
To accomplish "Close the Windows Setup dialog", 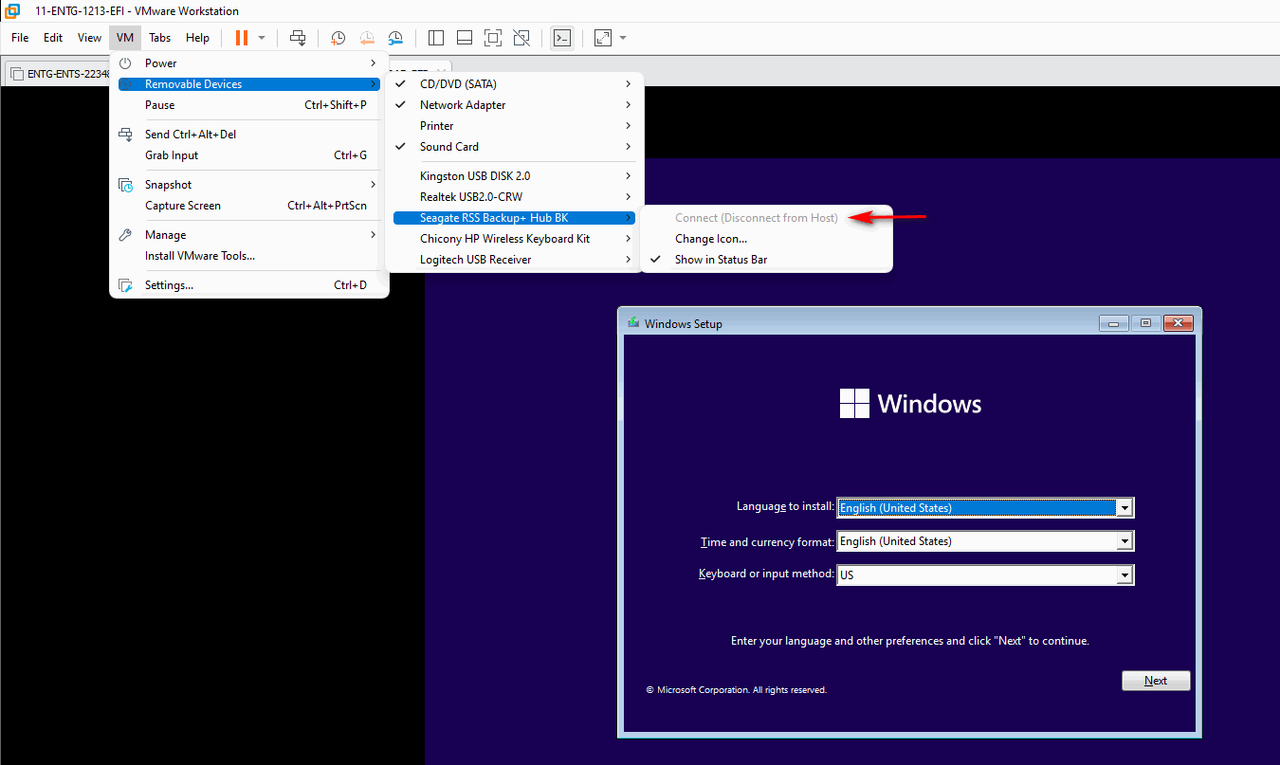I will [1179, 323].
